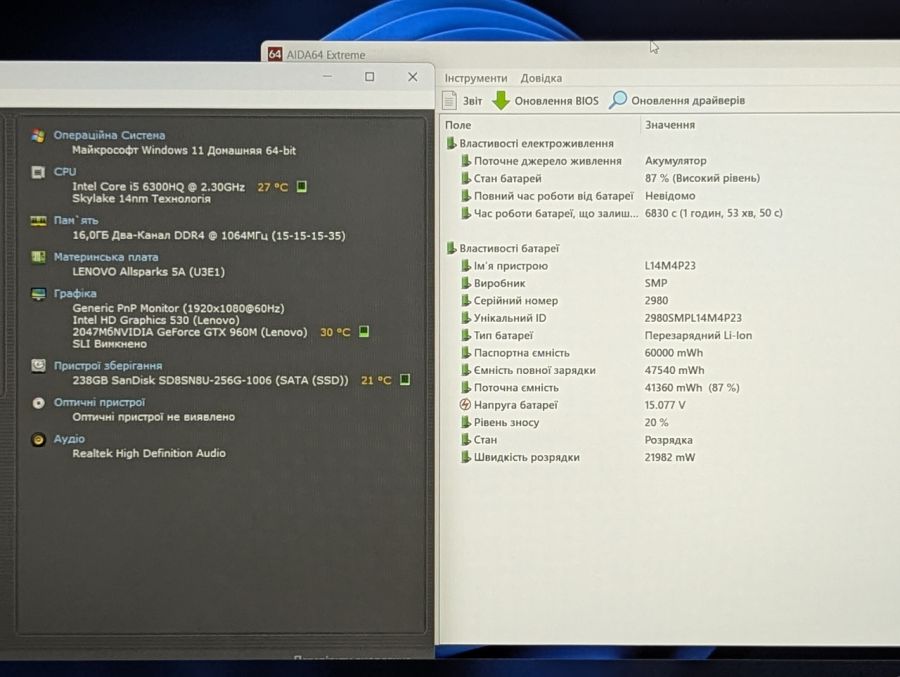Click the RAM memory stick icon
The width and height of the screenshot is (900, 677).
[38, 220]
